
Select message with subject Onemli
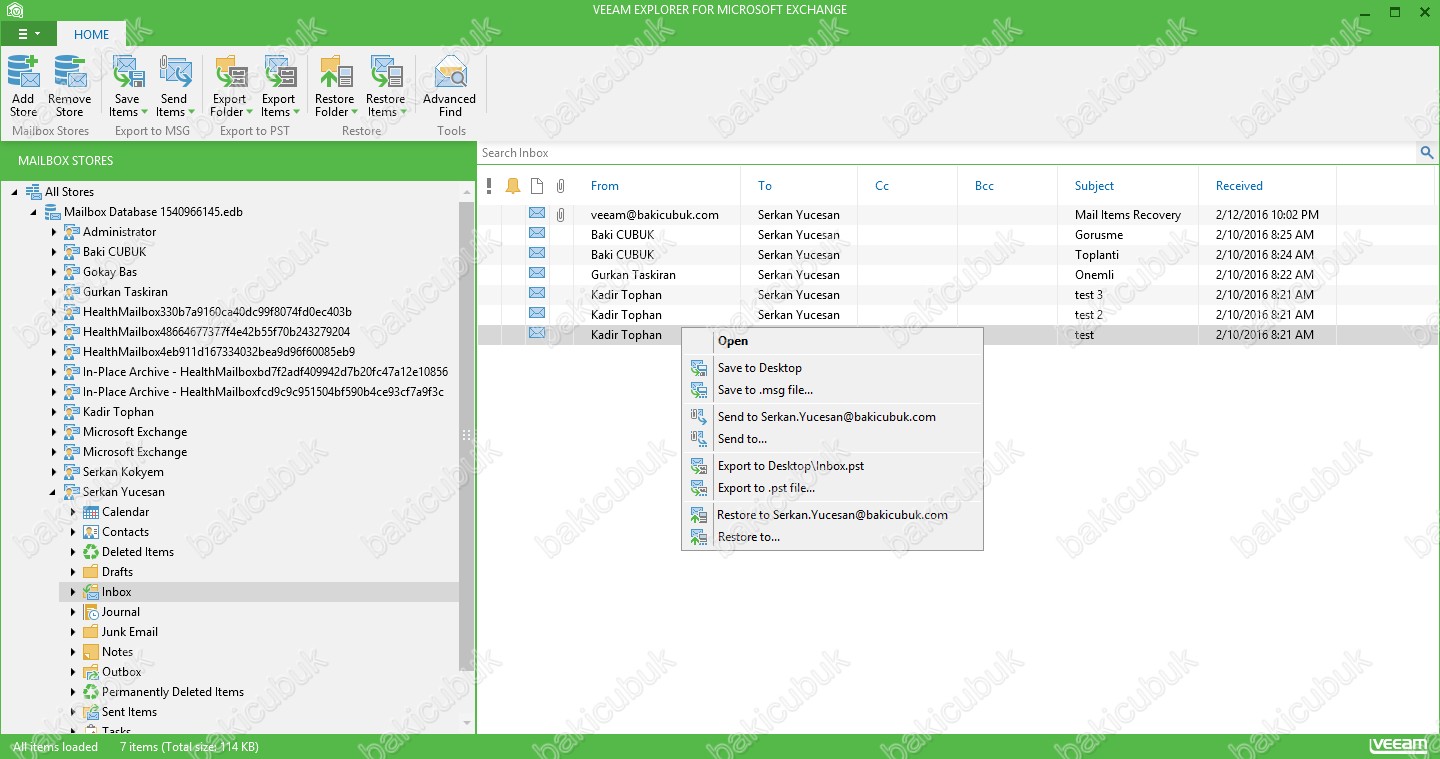point(1094,275)
